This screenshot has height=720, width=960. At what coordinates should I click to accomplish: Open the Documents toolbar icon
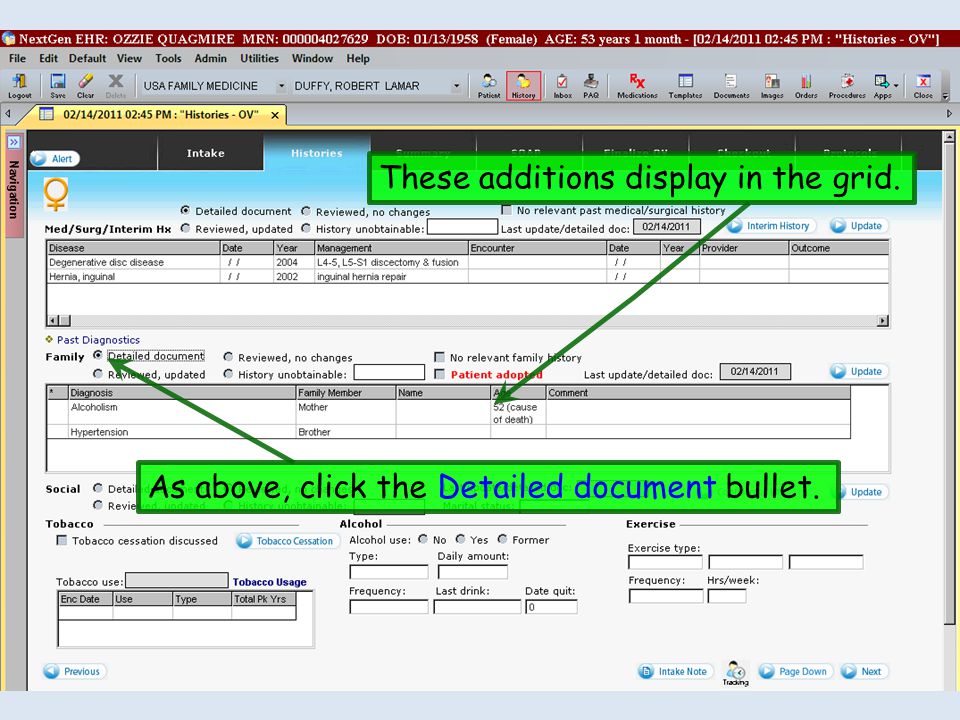click(x=731, y=86)
